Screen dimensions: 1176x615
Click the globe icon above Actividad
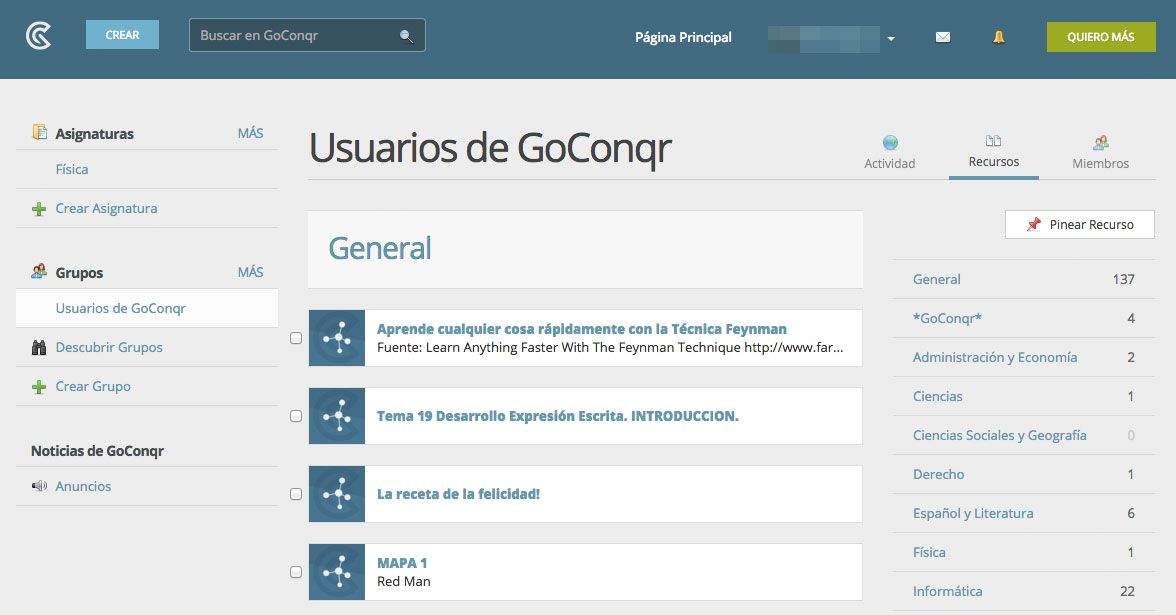(890, 142)
